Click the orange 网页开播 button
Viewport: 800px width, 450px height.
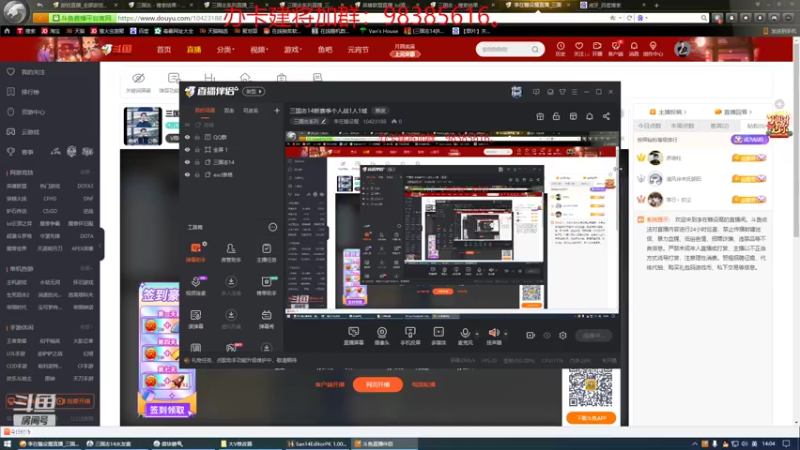pyautogui.click(x=378, y=384)
